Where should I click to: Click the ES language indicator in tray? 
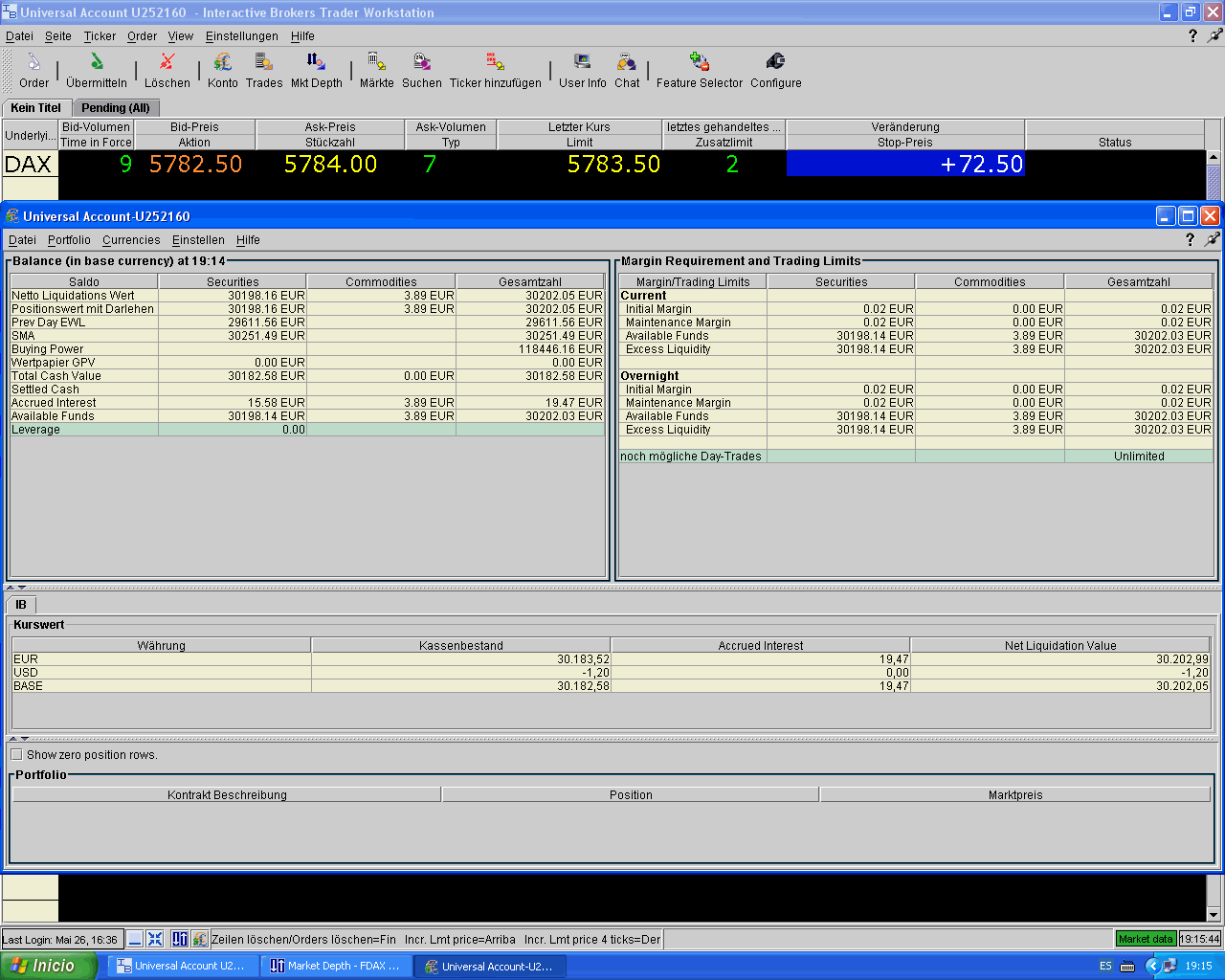(x=1105, y=966)
